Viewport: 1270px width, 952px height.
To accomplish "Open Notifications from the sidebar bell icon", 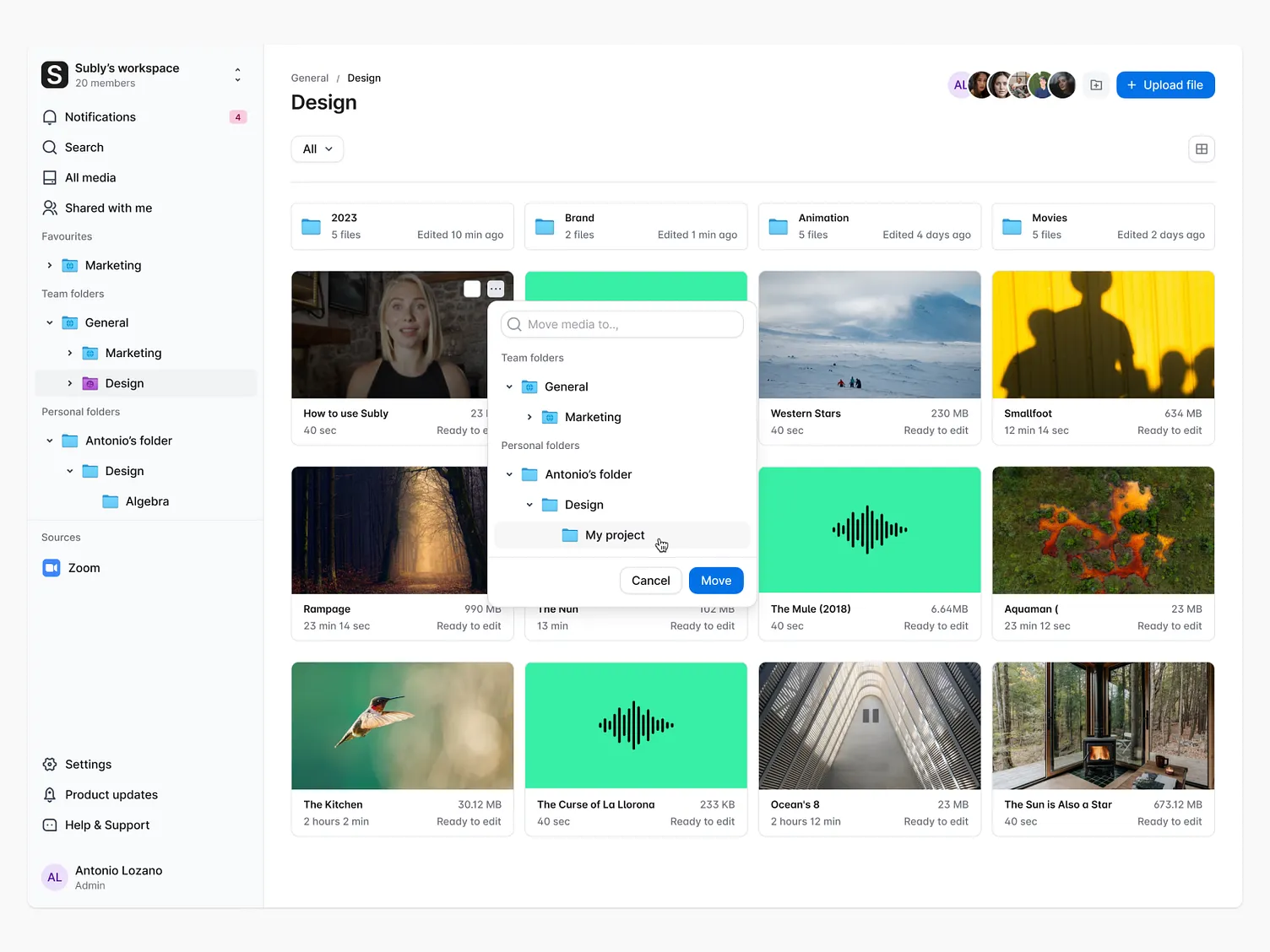I will [x=49, y=117].
